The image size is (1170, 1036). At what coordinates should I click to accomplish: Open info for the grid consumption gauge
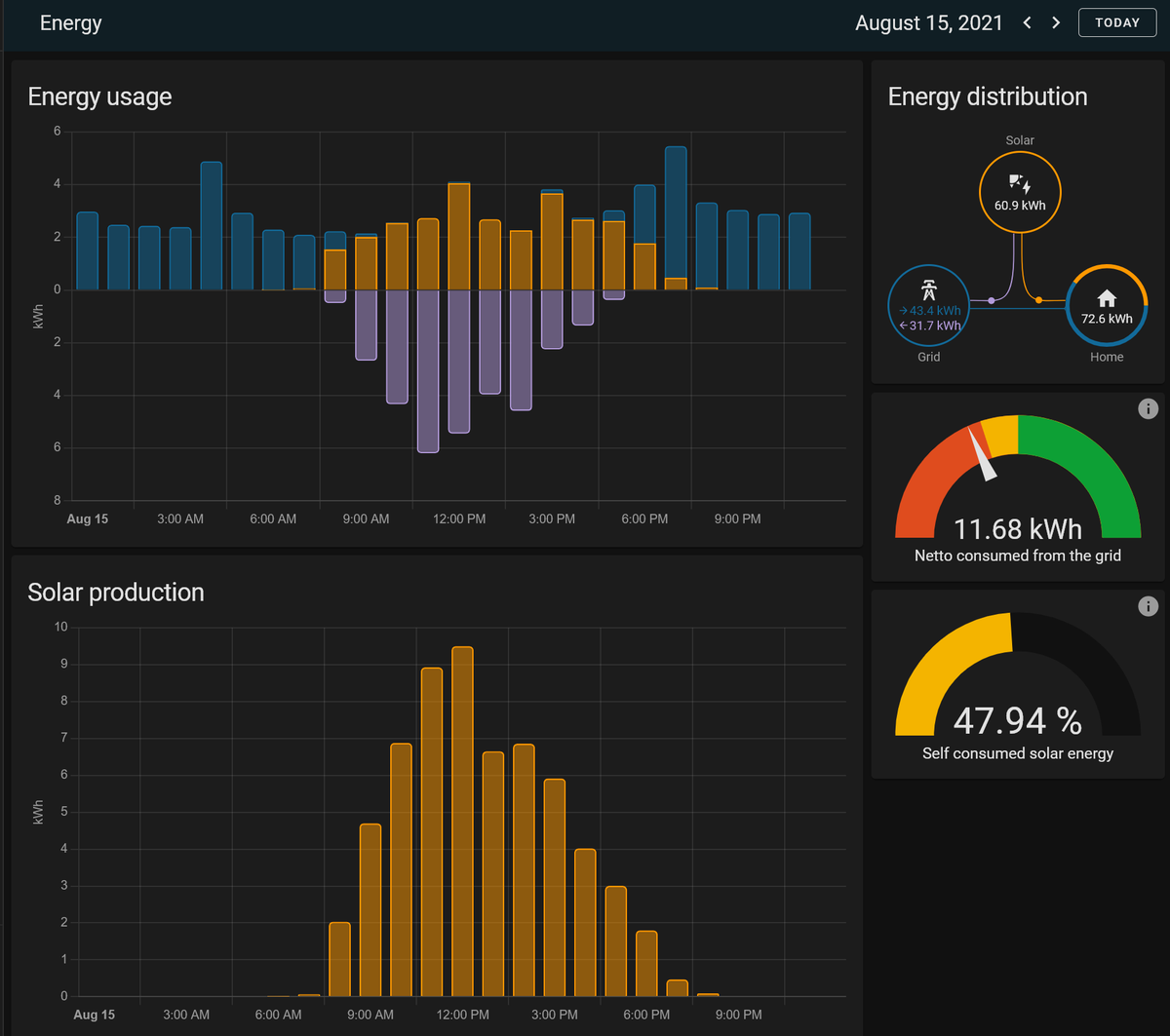[x=1148, y=408]
